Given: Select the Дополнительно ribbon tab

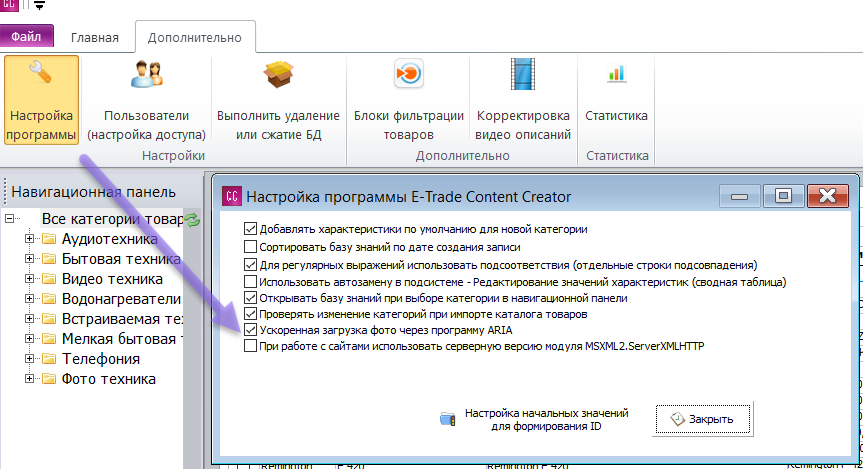Looking at the screenshot, I should (195, 37).
